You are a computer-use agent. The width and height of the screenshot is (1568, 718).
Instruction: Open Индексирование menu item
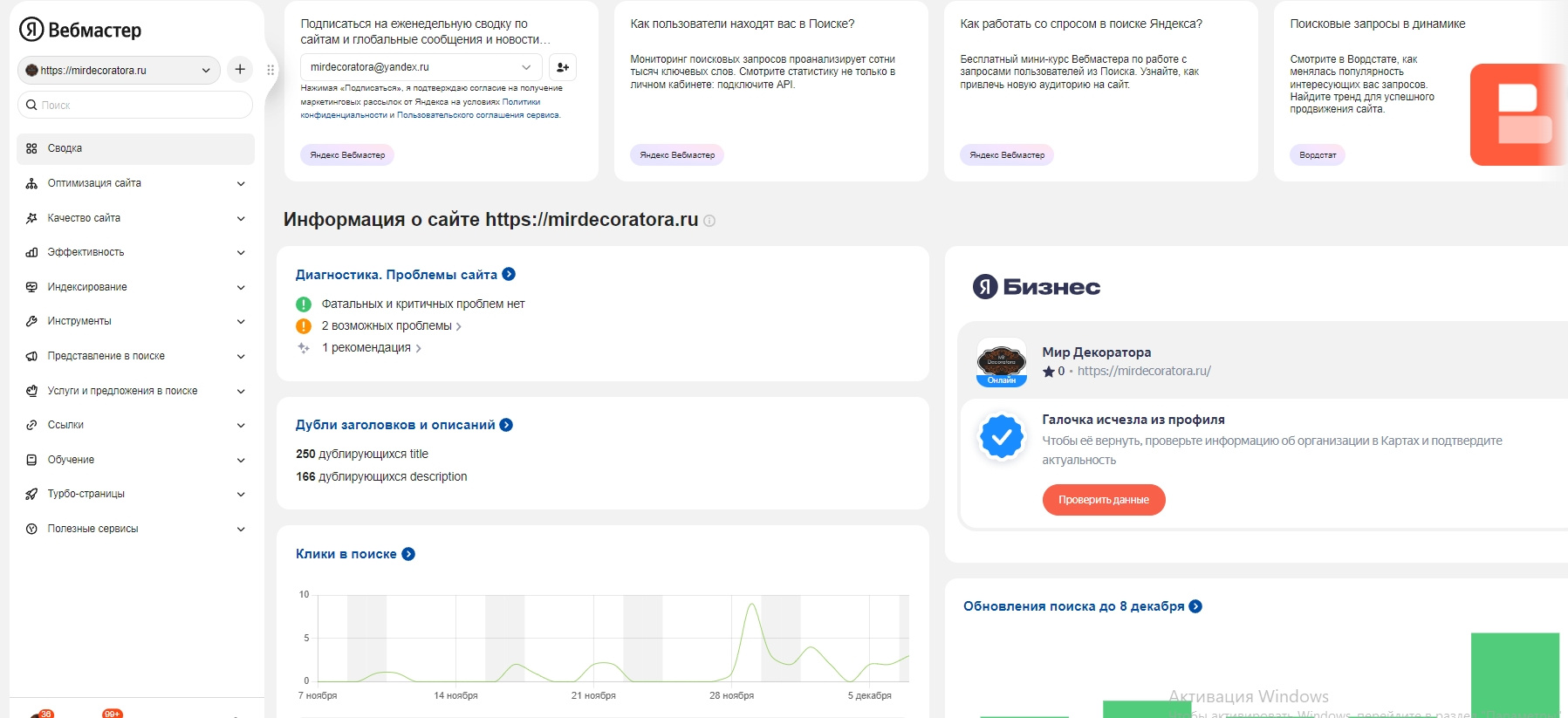135,287
